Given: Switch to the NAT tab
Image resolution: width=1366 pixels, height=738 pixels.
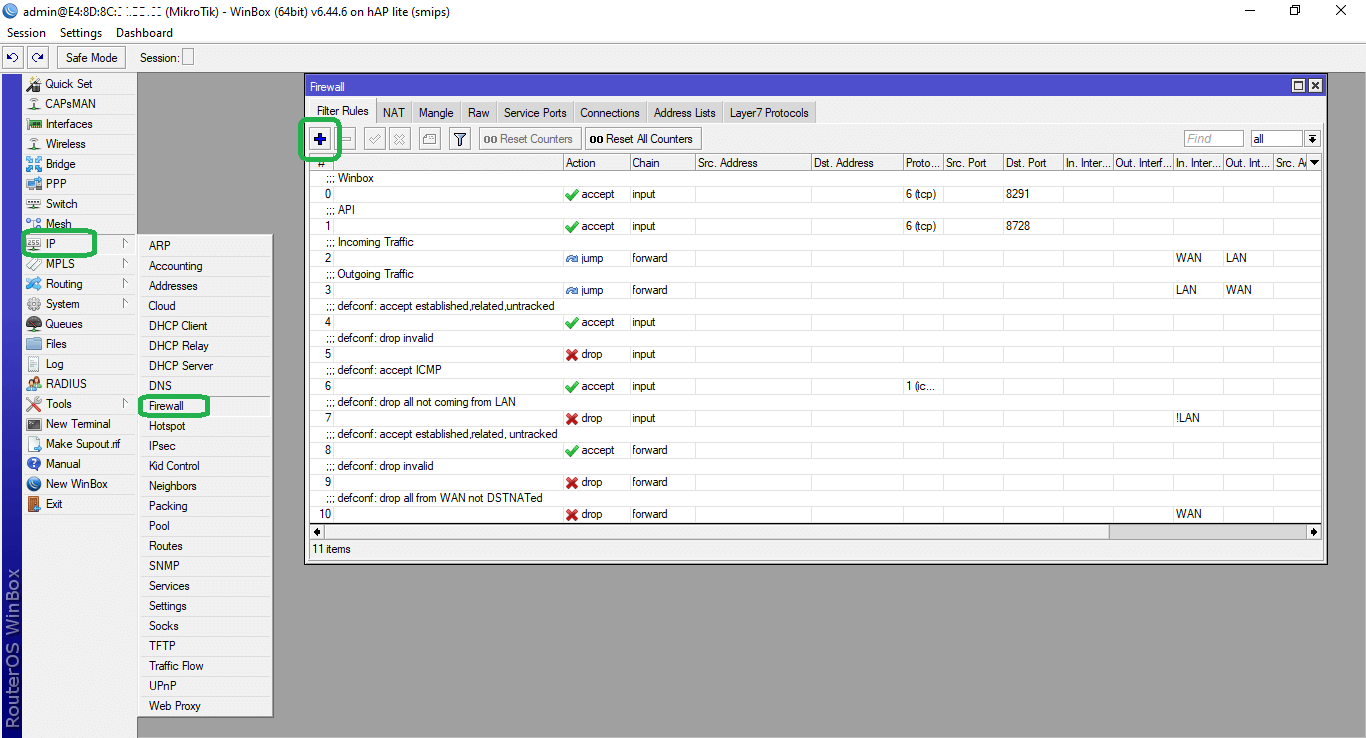Looking at the screenshot, I should pos(394,113).
